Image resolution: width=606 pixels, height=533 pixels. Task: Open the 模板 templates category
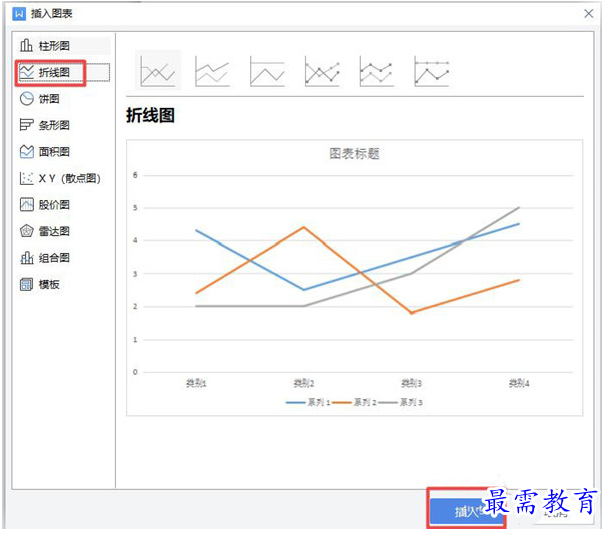pyautogui.click(x=63, y=284)
